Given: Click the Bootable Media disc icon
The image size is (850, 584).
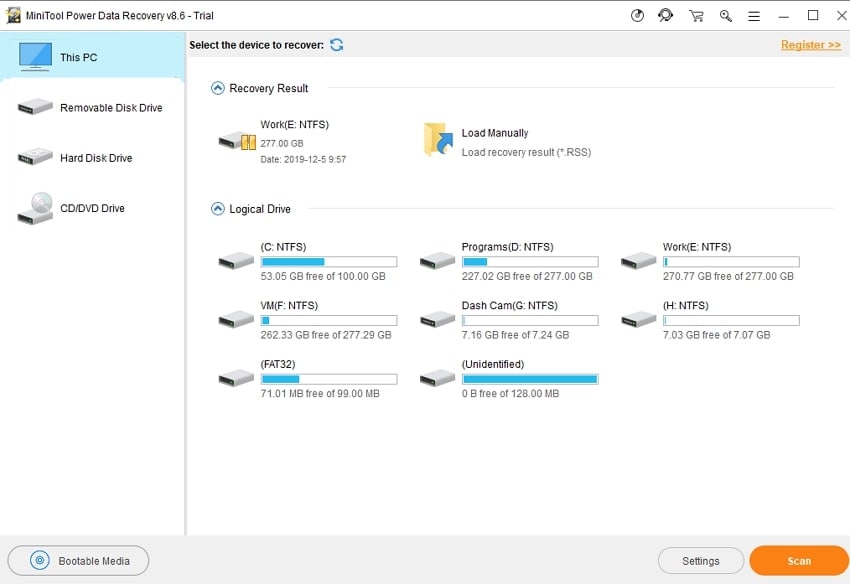Looking at the screenshot, I should 37,560.
